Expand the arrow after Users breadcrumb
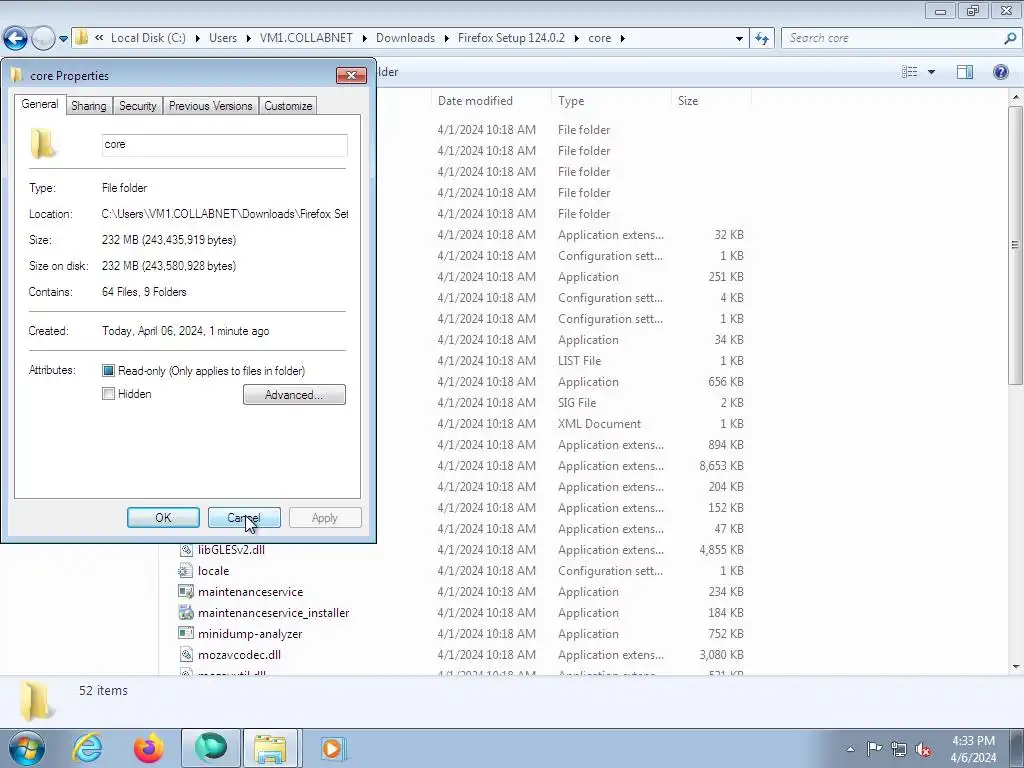 pyautogui.click(x=248, y=38)
